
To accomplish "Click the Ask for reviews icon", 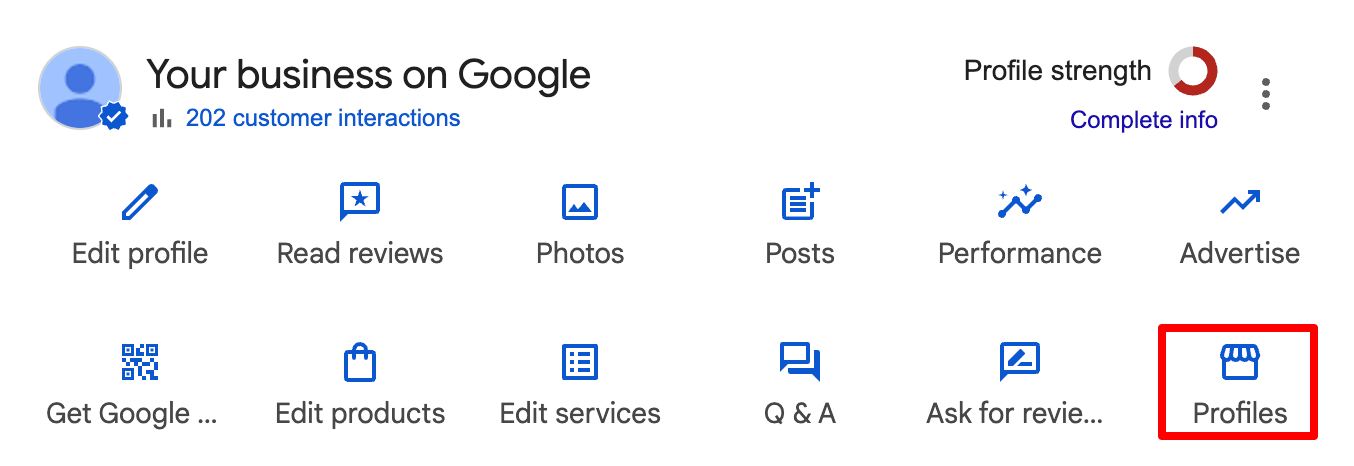I will pos(1019,362).
